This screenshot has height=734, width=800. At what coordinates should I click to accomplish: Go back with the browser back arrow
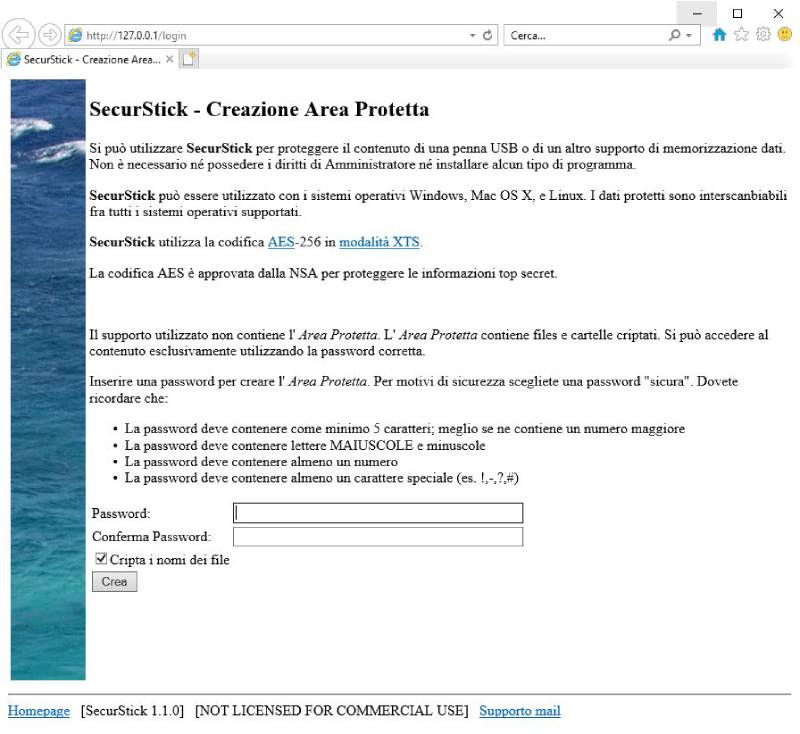click(19, 35)
